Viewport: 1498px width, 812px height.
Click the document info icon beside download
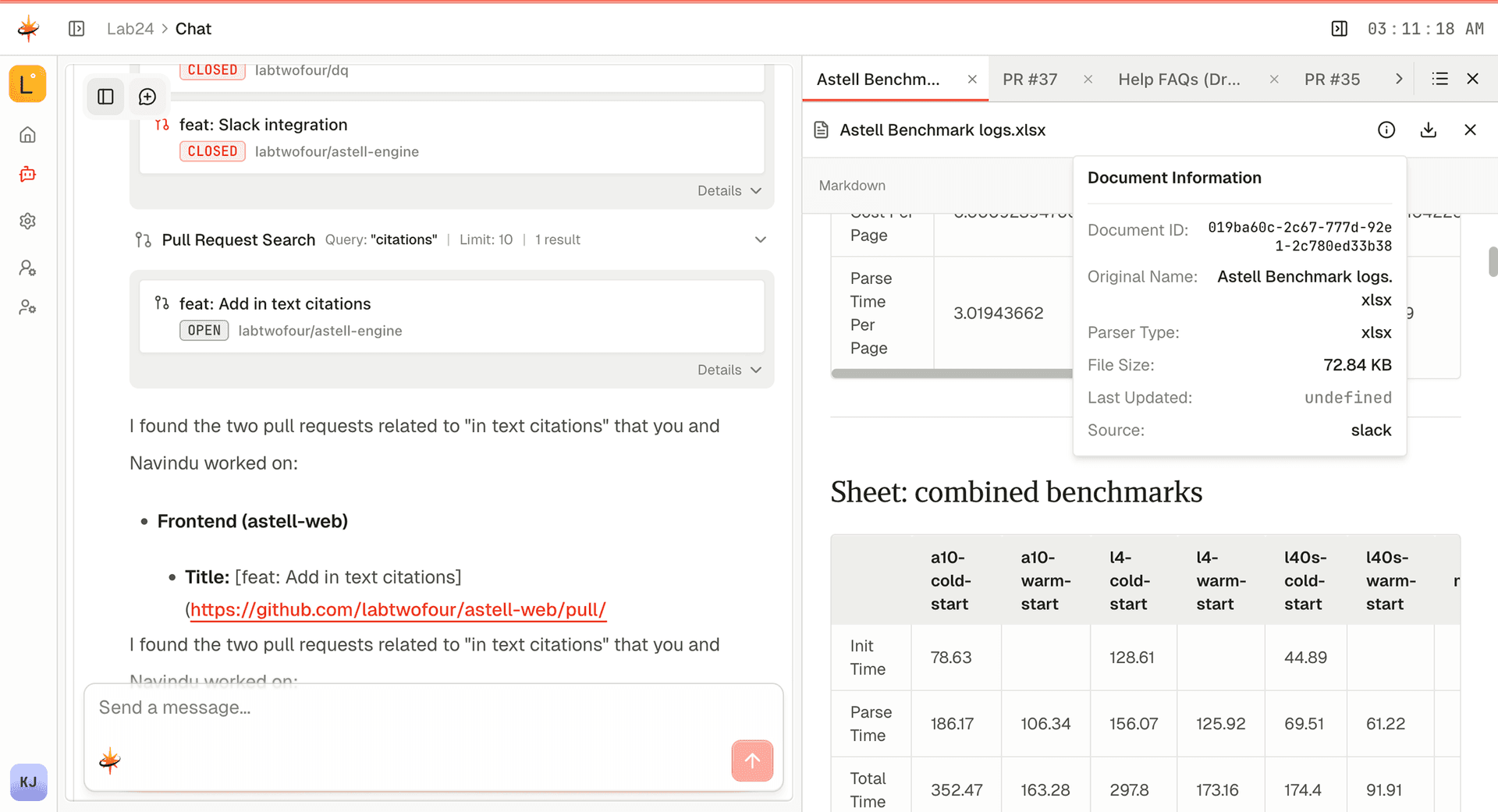tap(1386, 129)
